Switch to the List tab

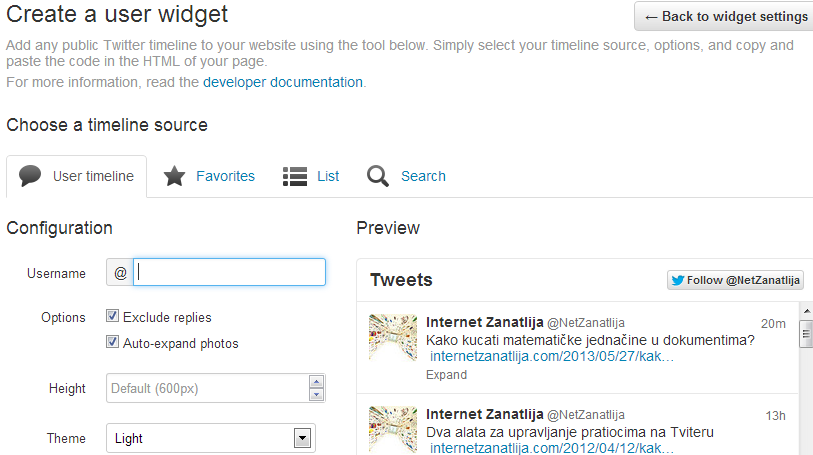coord(311,176)
